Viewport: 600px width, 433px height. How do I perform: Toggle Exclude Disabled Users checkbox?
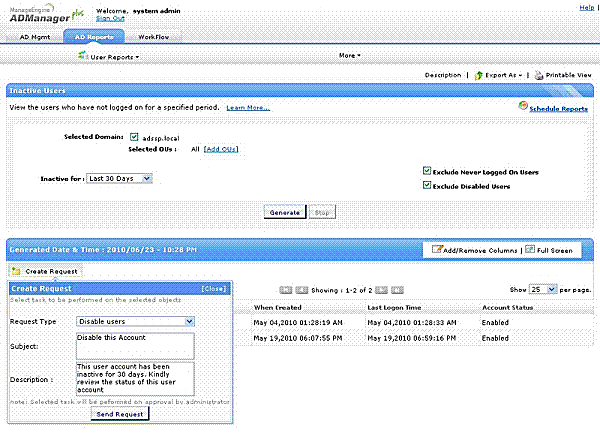click(428, 185)
